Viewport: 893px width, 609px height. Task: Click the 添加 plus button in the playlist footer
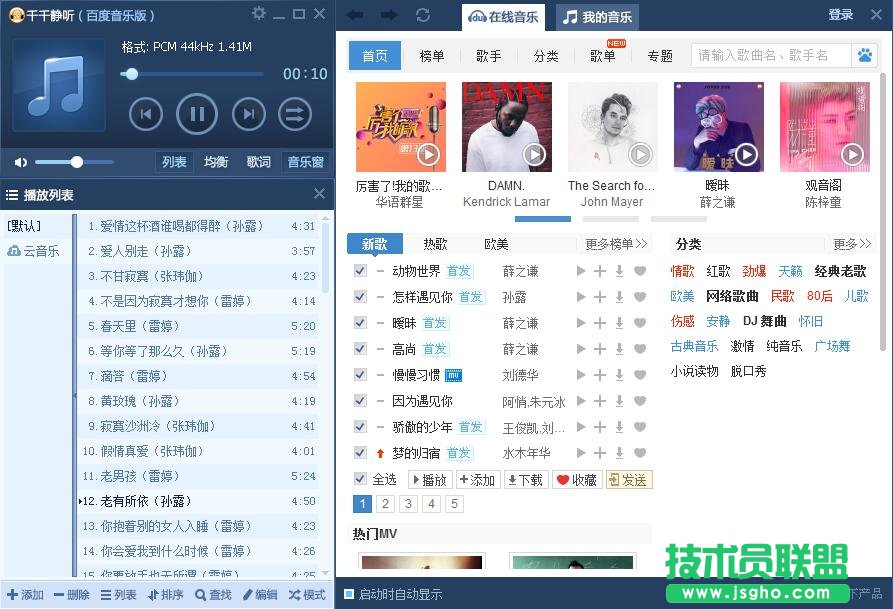click(x=25, y=595)
